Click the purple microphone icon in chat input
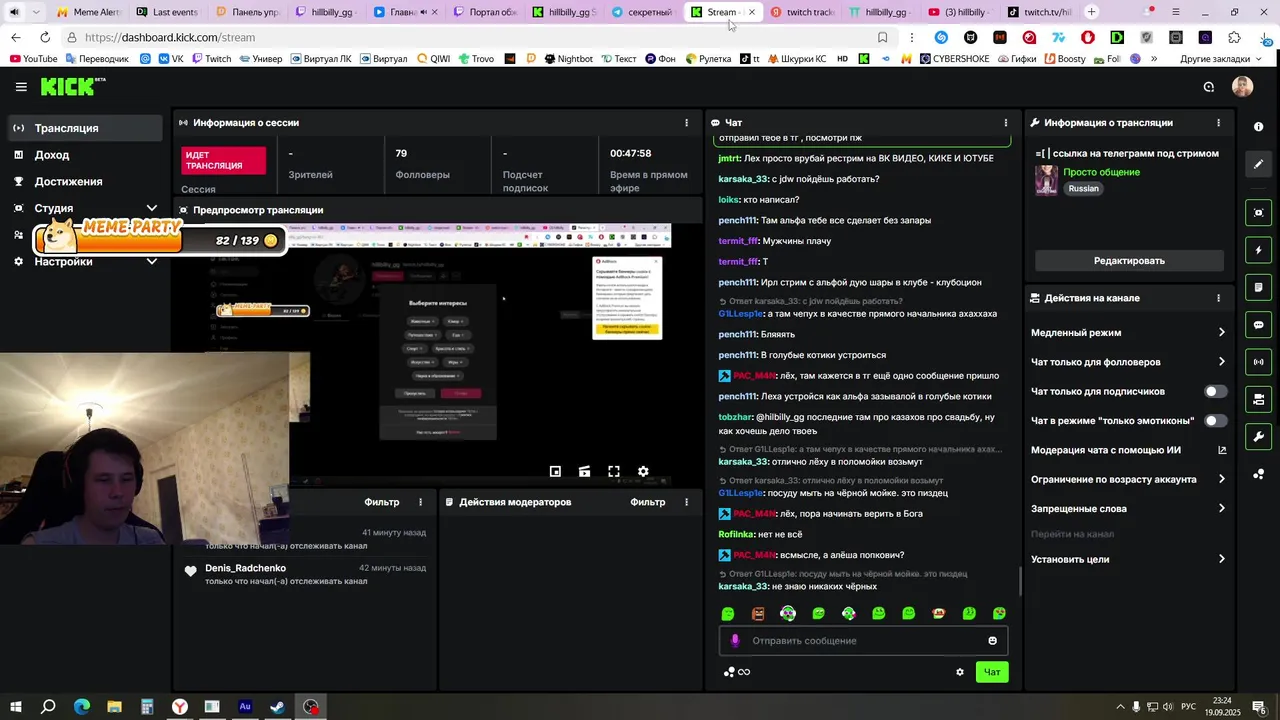 pos(735,641)
